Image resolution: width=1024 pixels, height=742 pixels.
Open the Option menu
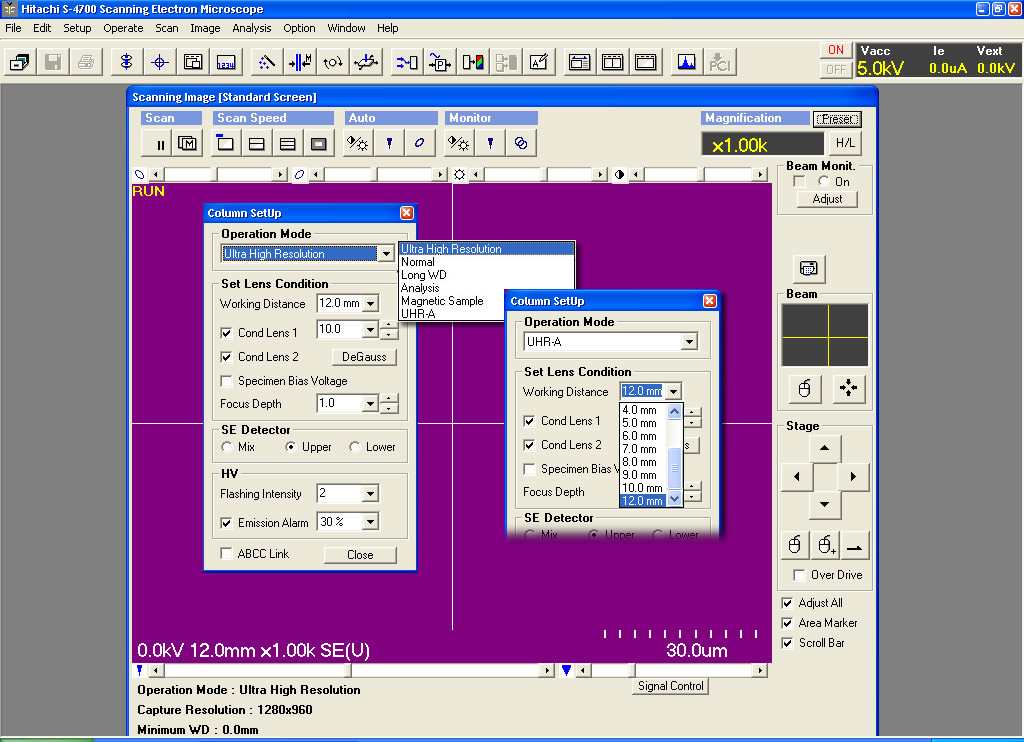coord(299,28)
